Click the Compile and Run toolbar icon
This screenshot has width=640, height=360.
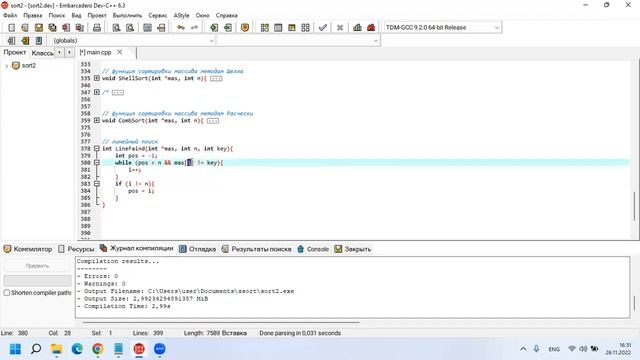(291, 27)
